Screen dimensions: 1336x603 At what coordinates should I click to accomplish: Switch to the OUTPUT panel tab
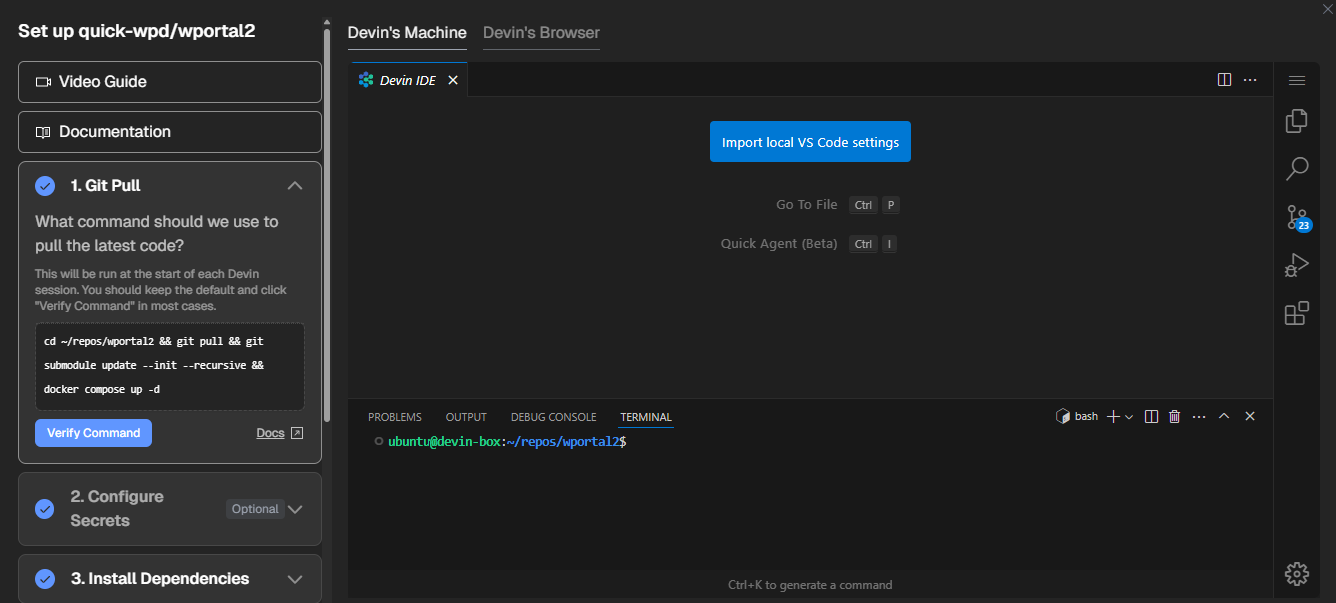(466, 417)
